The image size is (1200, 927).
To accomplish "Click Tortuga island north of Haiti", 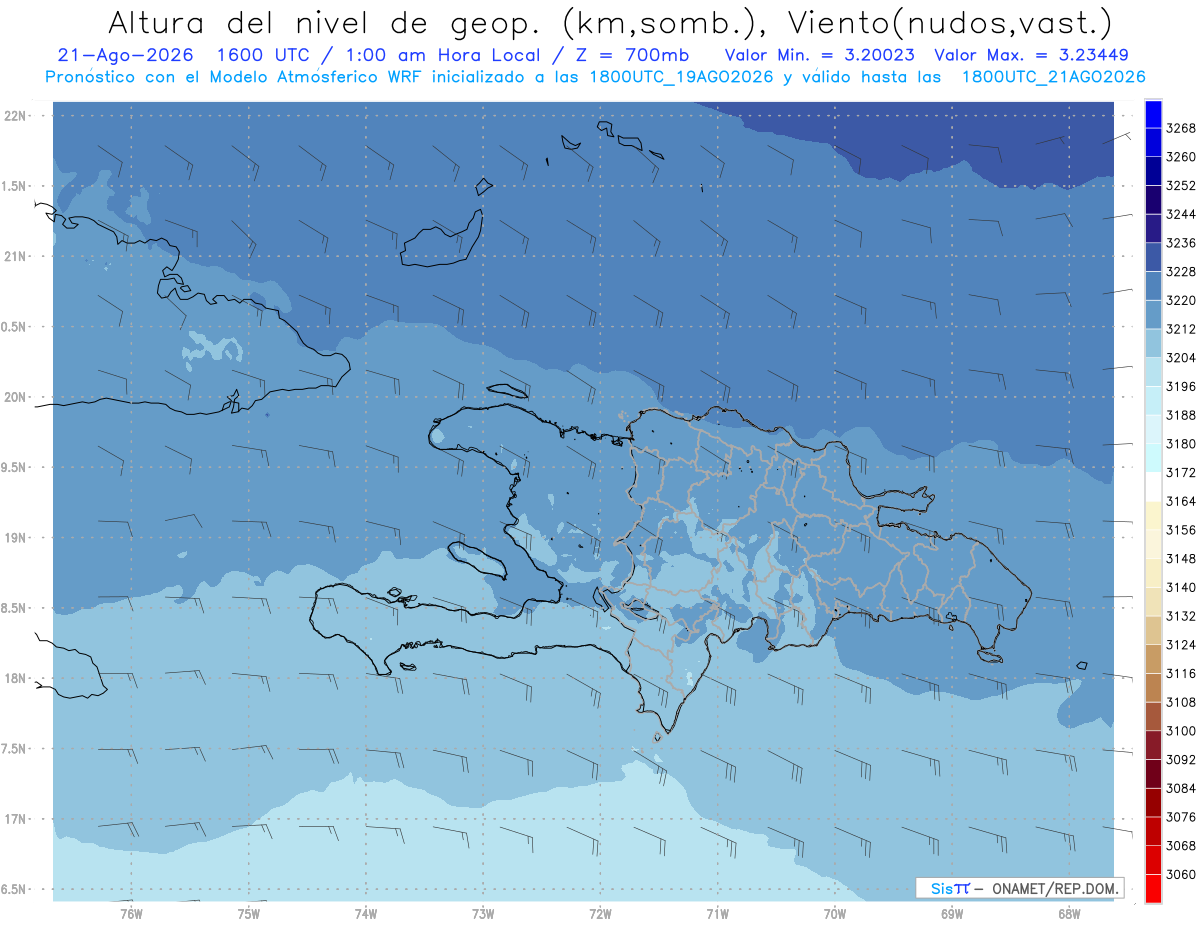I will (x=510, y=390).
